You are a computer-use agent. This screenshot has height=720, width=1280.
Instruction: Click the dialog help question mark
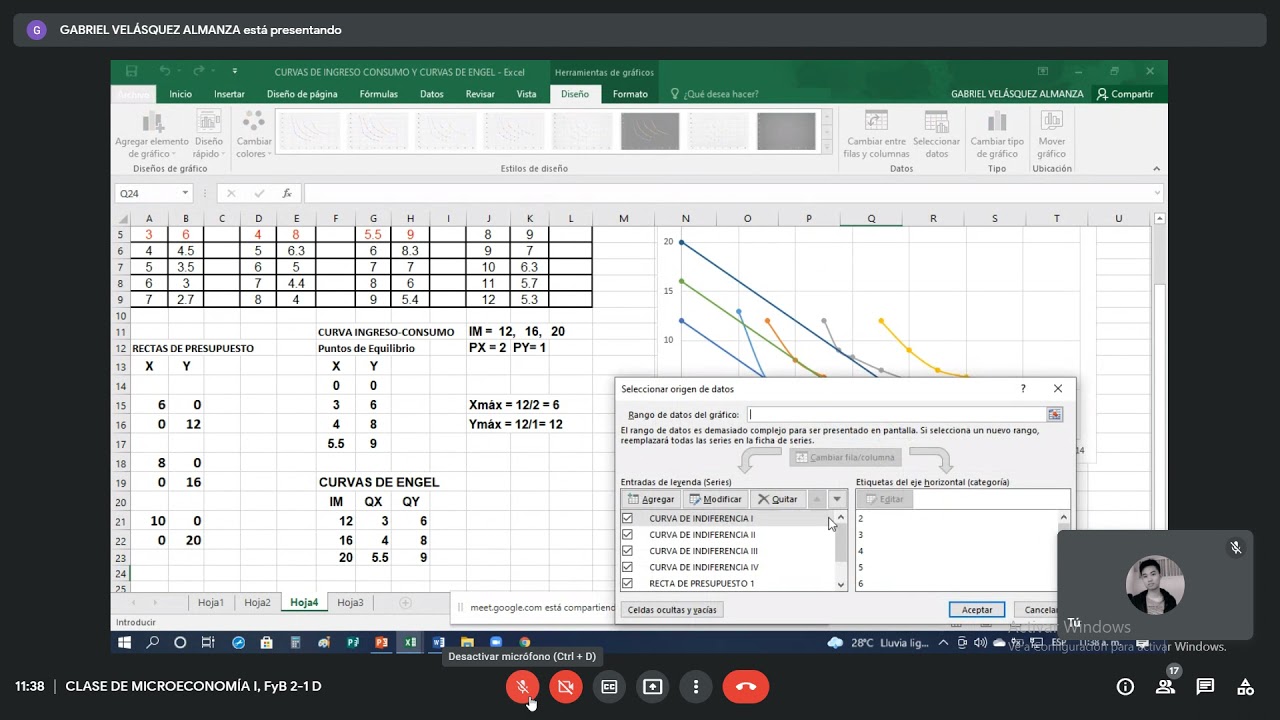click(1022, 388)
